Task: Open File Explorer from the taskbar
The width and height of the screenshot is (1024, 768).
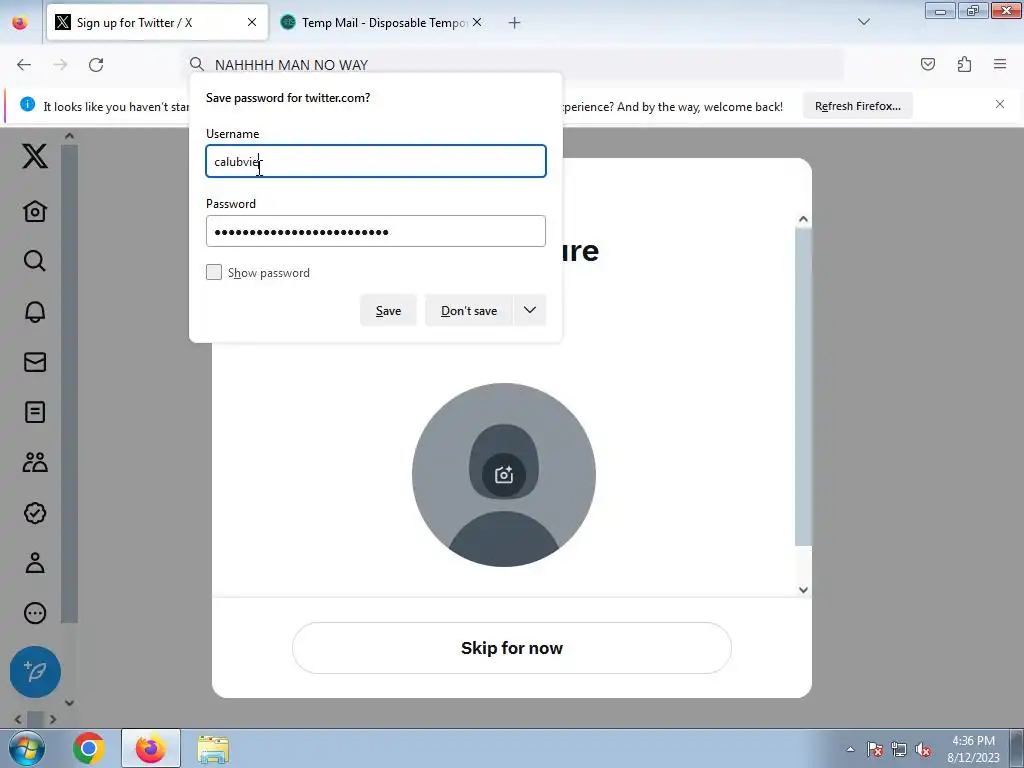Action: [x=214, y=749]
